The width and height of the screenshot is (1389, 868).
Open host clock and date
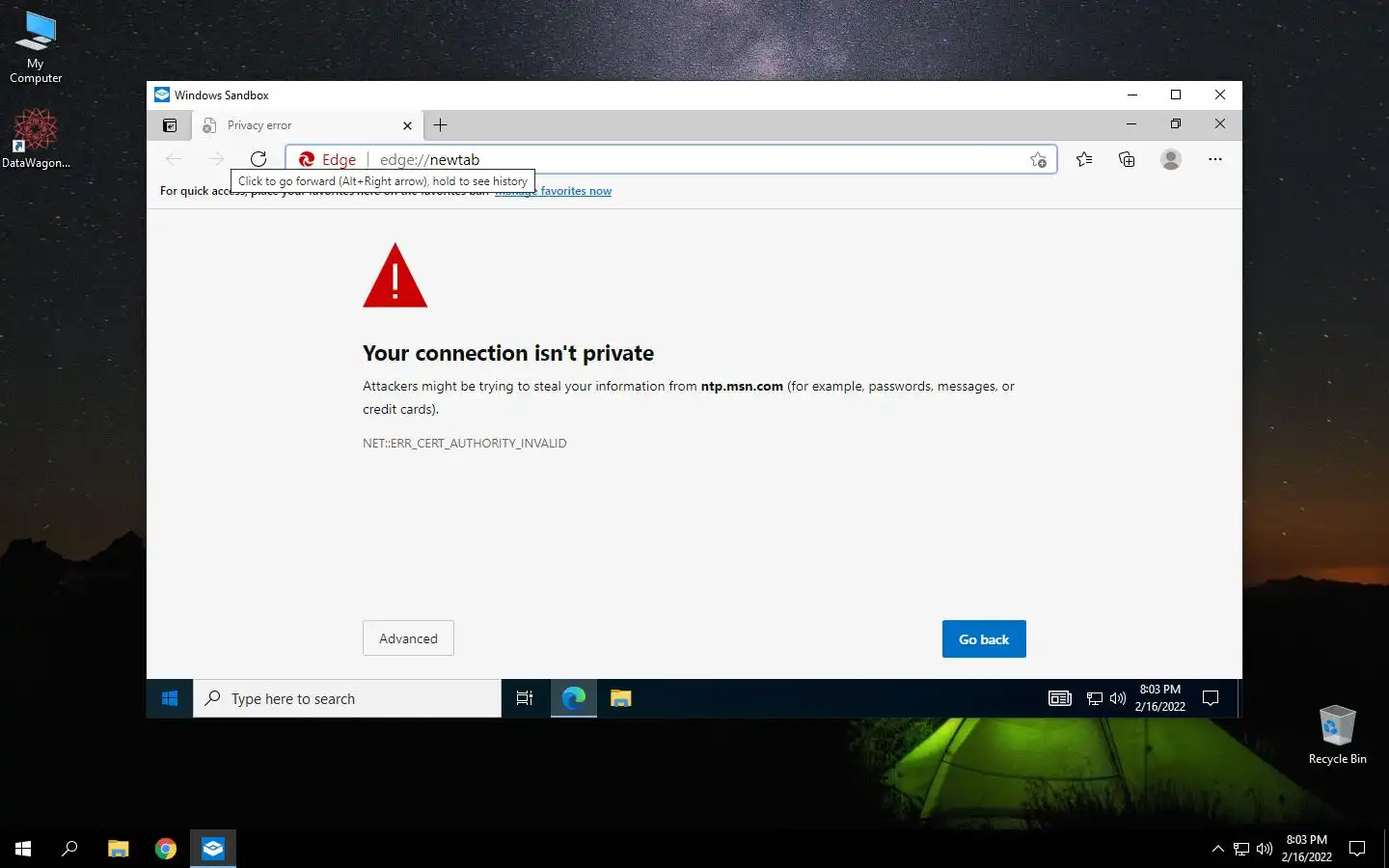click(x=1307, y=849)
